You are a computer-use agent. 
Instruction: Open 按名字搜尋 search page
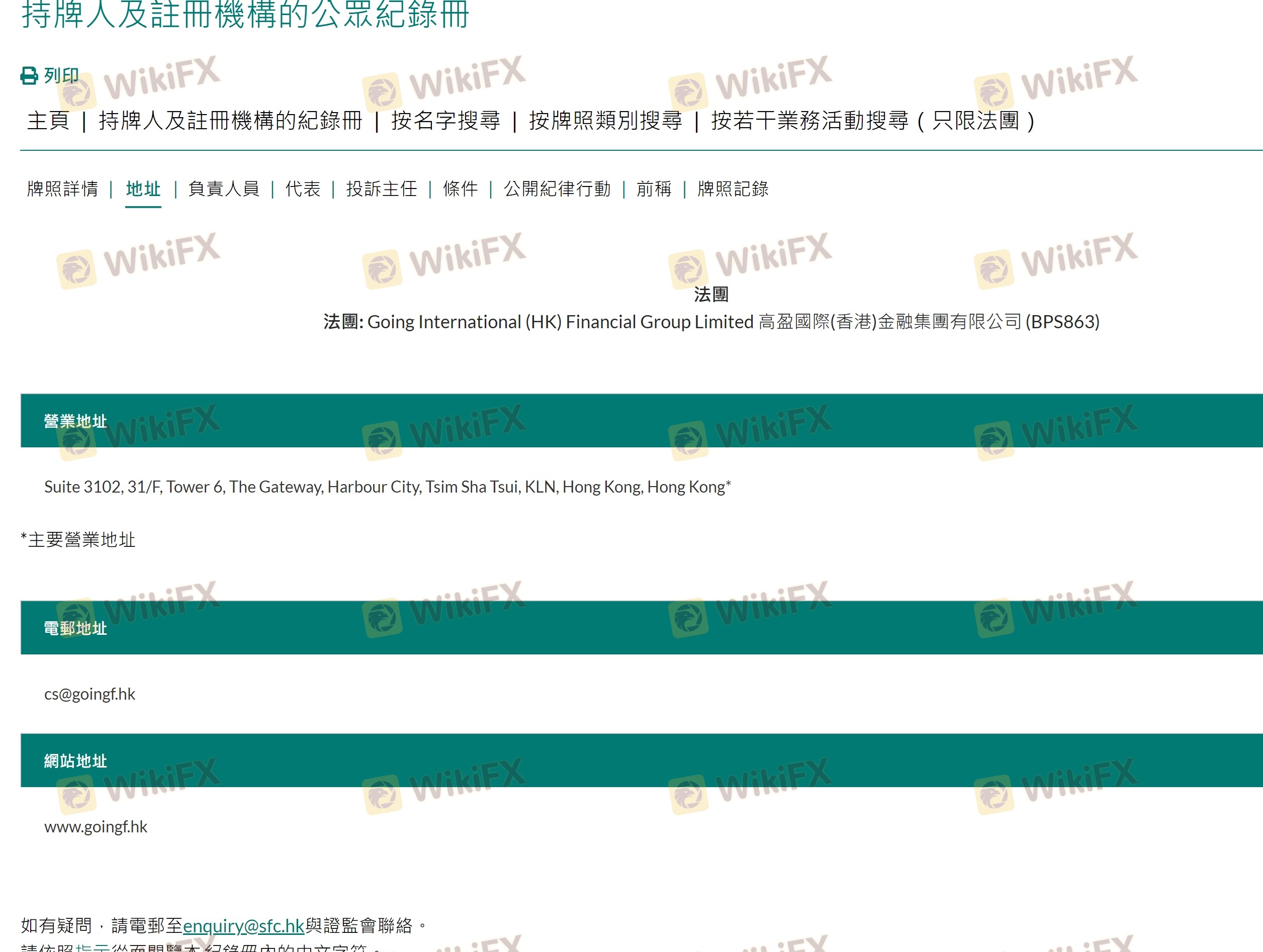point(445,121)
